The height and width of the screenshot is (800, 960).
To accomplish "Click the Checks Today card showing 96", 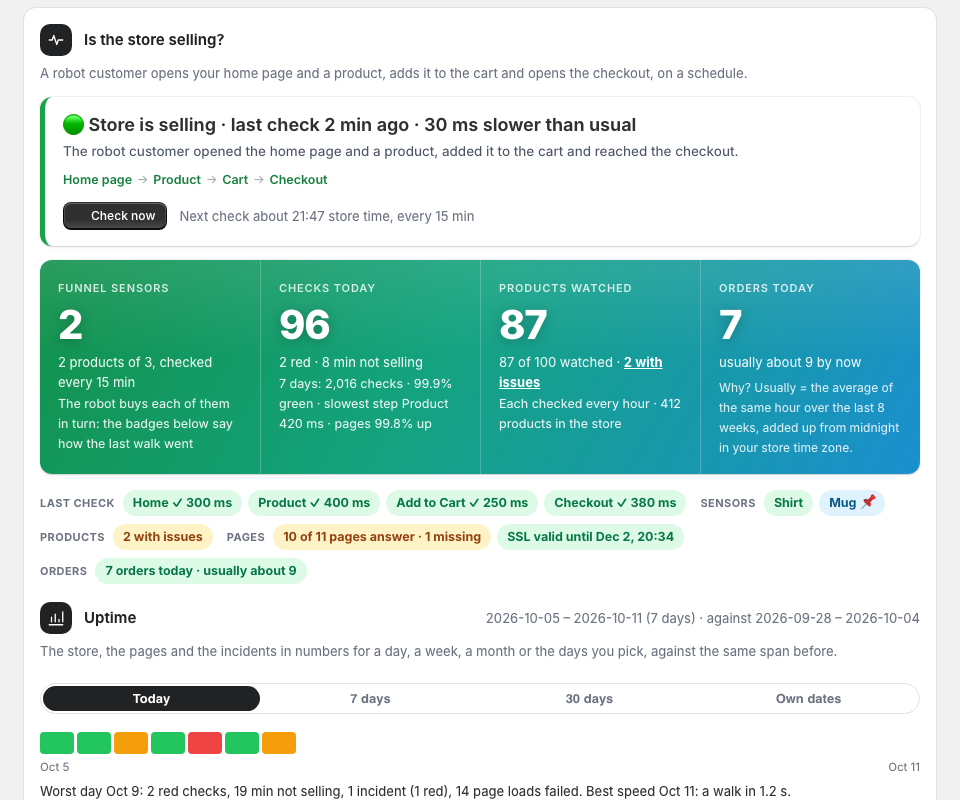I will tap(370, 367).
